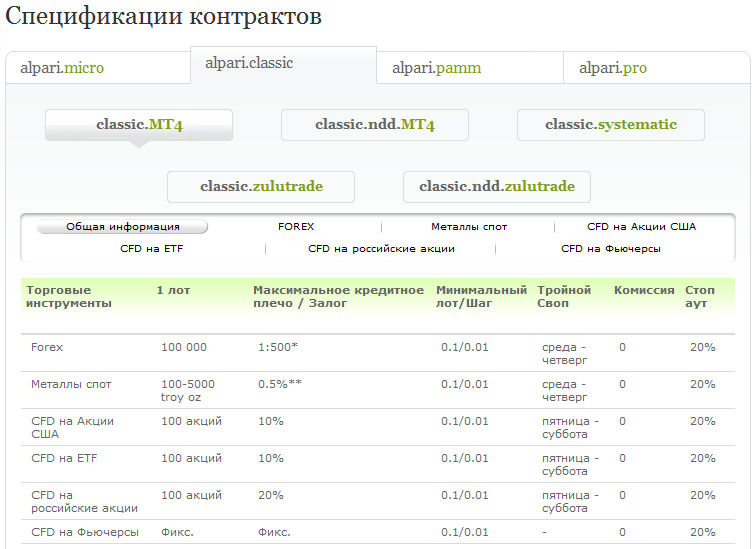Click the 1 лот column header
The image size is (756, 549).
click(173, 290)
